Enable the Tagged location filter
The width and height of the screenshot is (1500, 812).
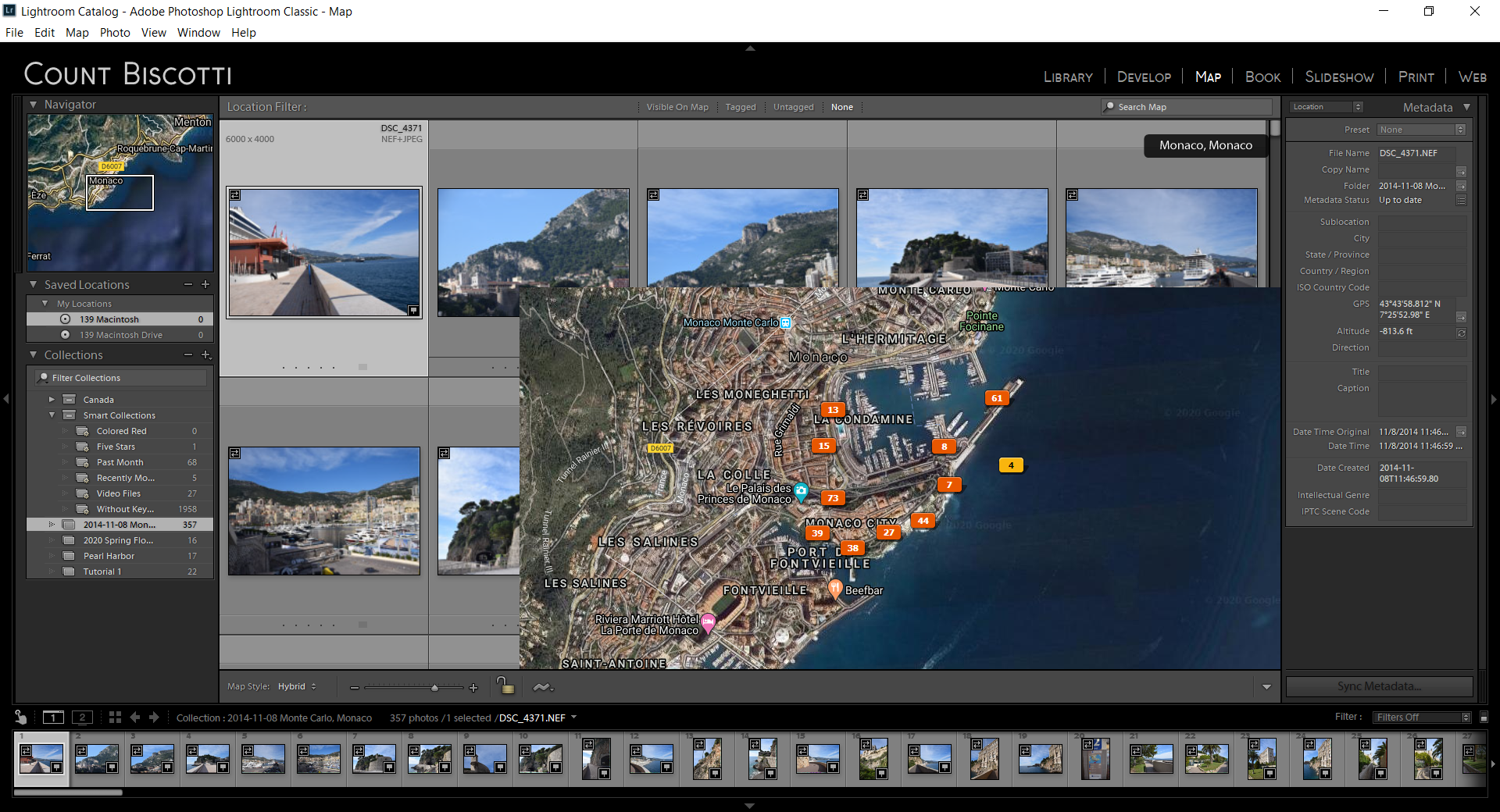[x=740, y=107]
